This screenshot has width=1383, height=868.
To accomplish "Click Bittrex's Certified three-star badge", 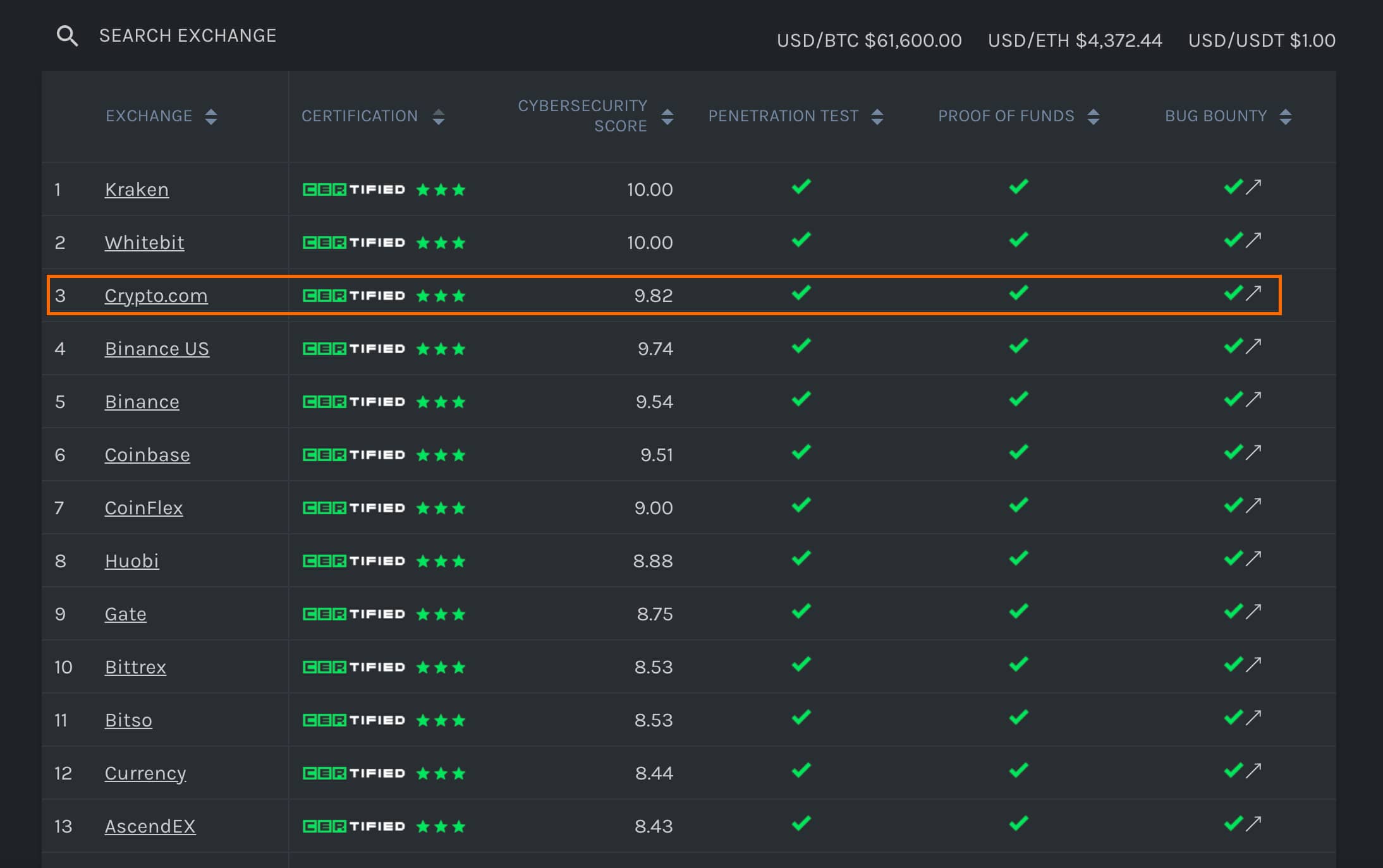I will point(384,667).
